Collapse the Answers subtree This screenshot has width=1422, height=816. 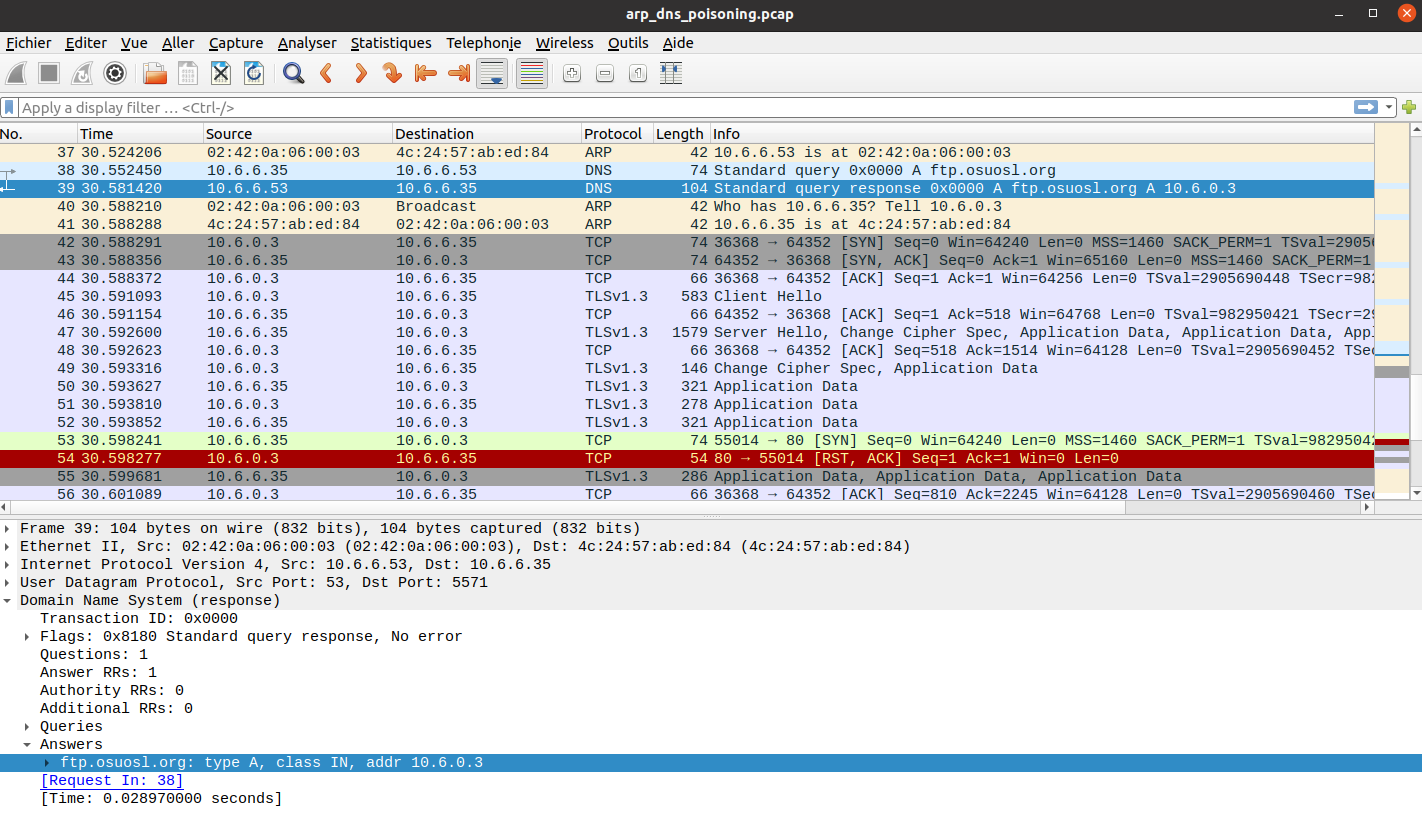pos(27,745)
